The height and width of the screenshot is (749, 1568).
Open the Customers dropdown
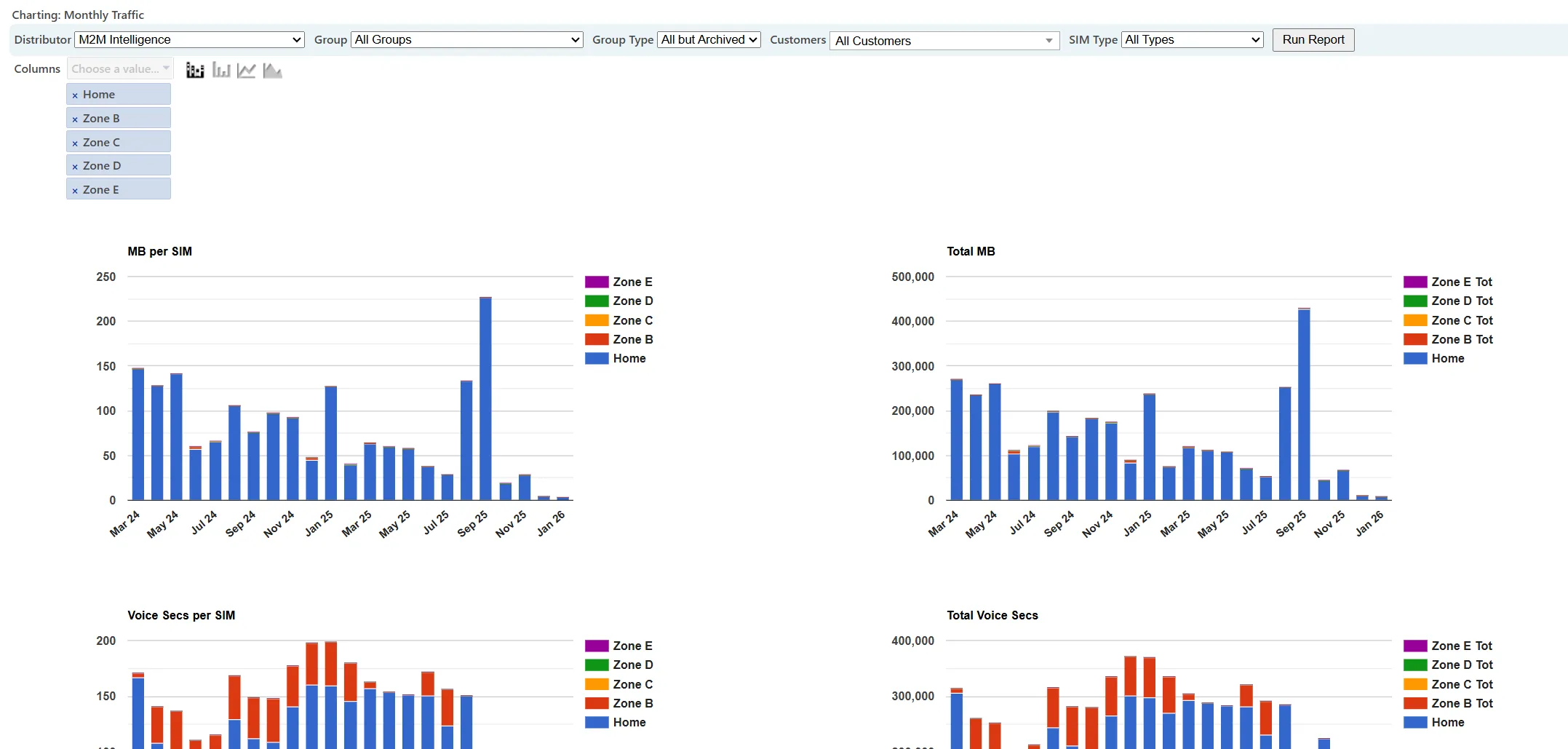pyautogui.click(x=944, y=41)
